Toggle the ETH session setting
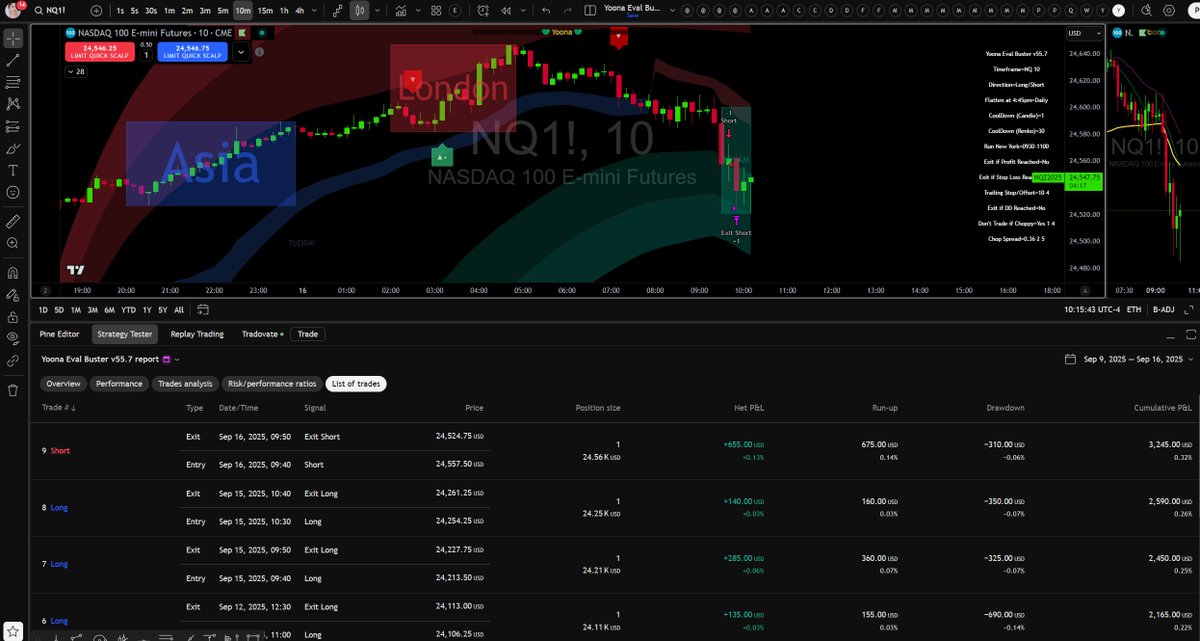Screen dimensions: 1200x641 [x=1133, y=310]
